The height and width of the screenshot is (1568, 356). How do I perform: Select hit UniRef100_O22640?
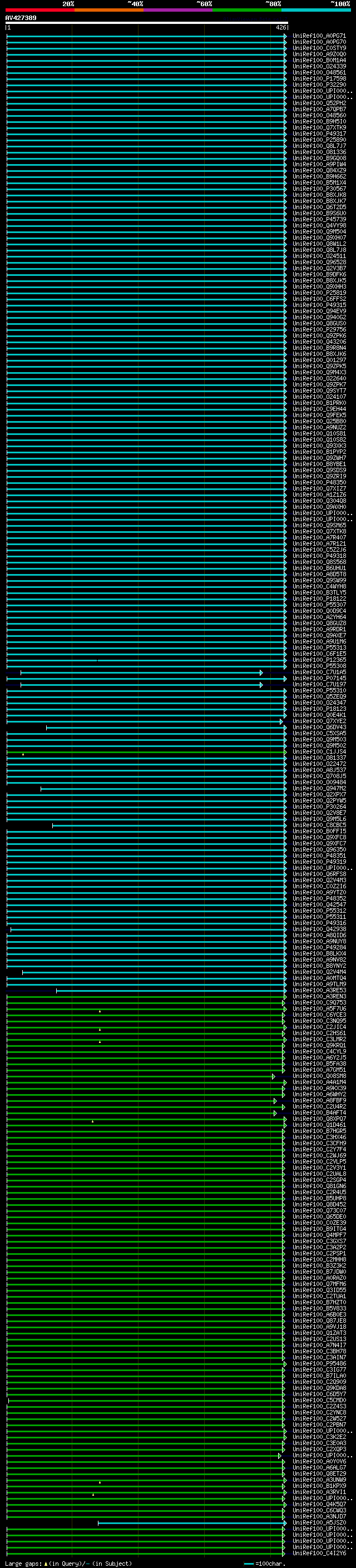pos(319,379)
